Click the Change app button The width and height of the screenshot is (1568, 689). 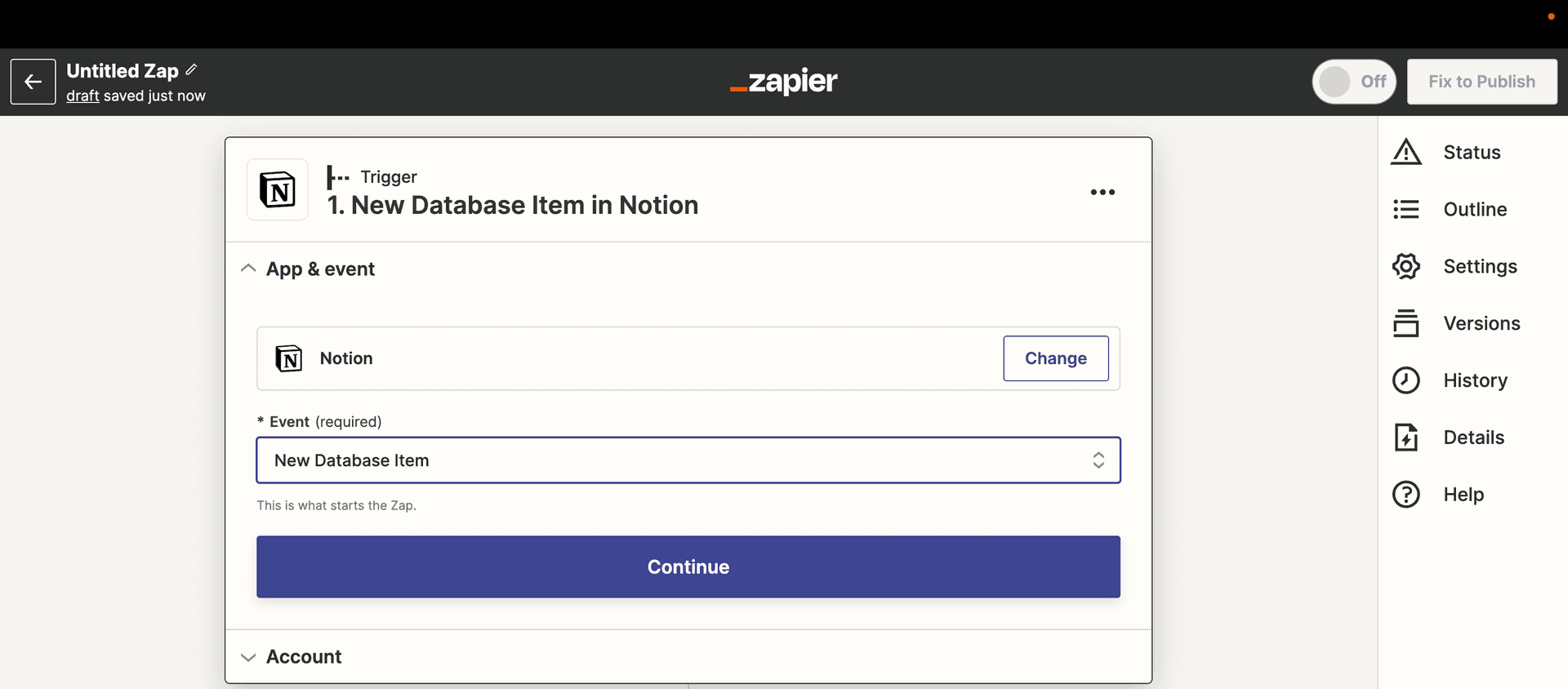(x=1056, y=358)
